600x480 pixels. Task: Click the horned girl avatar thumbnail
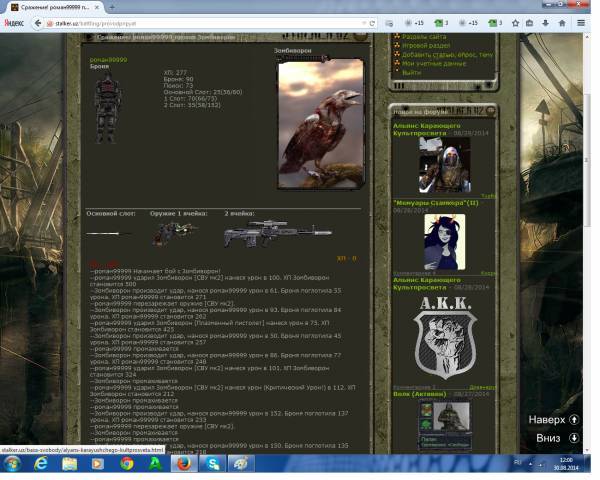click(x=445, y=242)
